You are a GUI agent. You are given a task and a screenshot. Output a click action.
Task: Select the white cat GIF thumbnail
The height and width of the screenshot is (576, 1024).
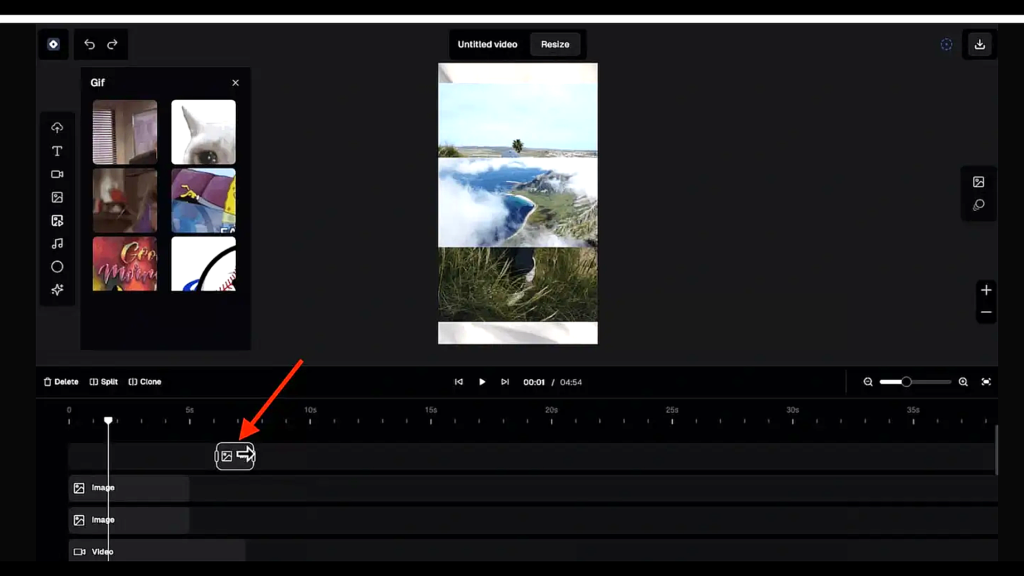click(203, 132)
